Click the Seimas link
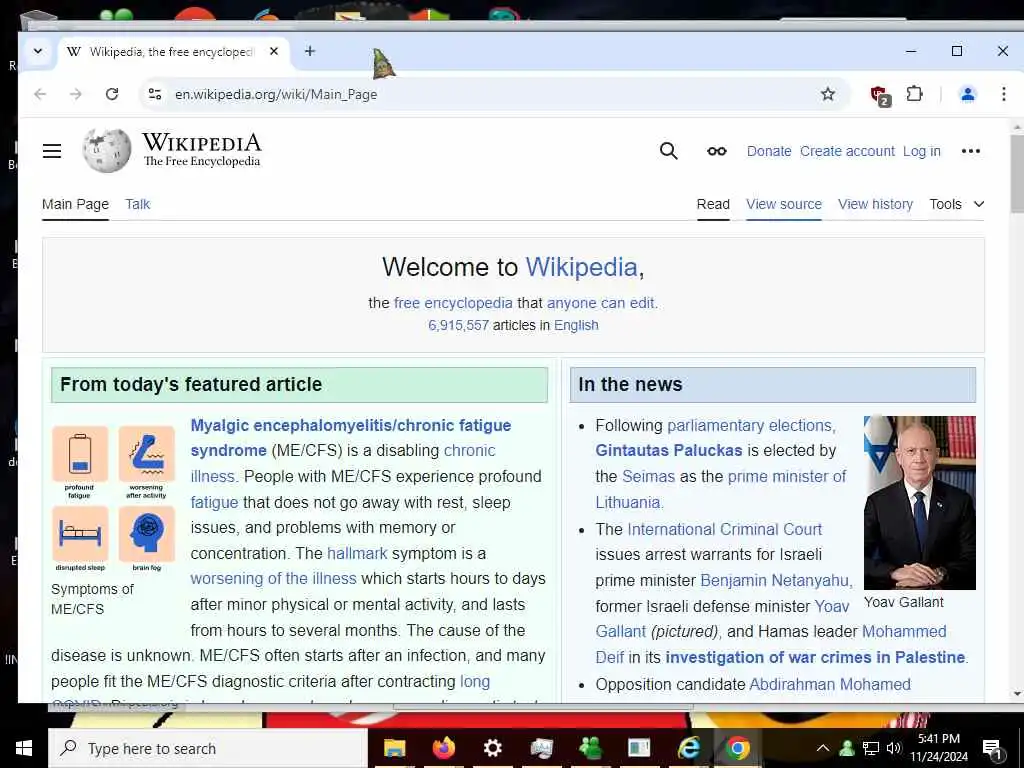1024x768 pixels. coord(648,477)
